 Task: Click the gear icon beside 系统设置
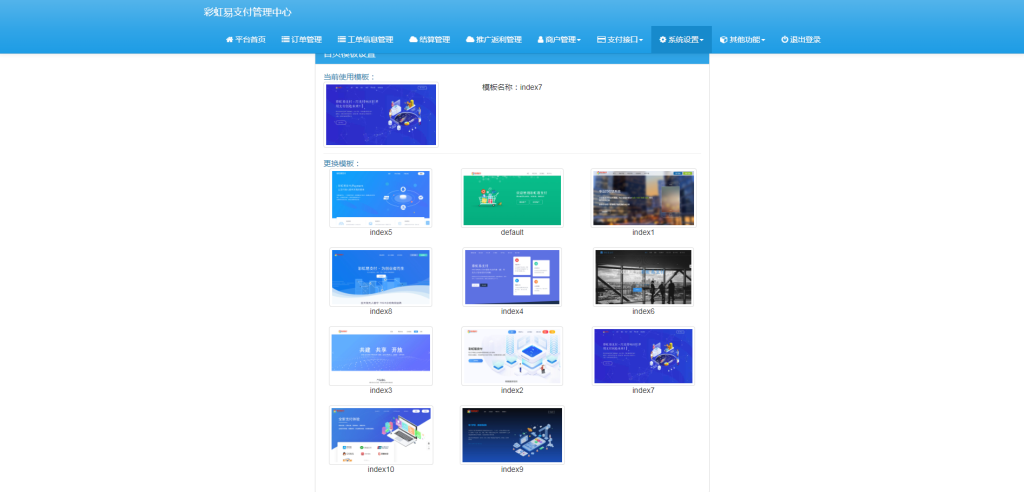click(x=663, y=40)
